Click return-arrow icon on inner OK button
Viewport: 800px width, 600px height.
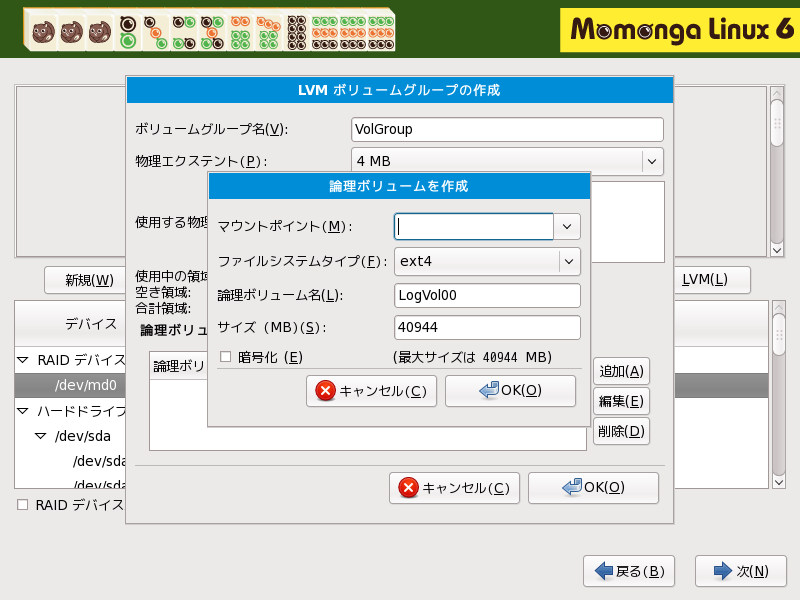(489, 391)
